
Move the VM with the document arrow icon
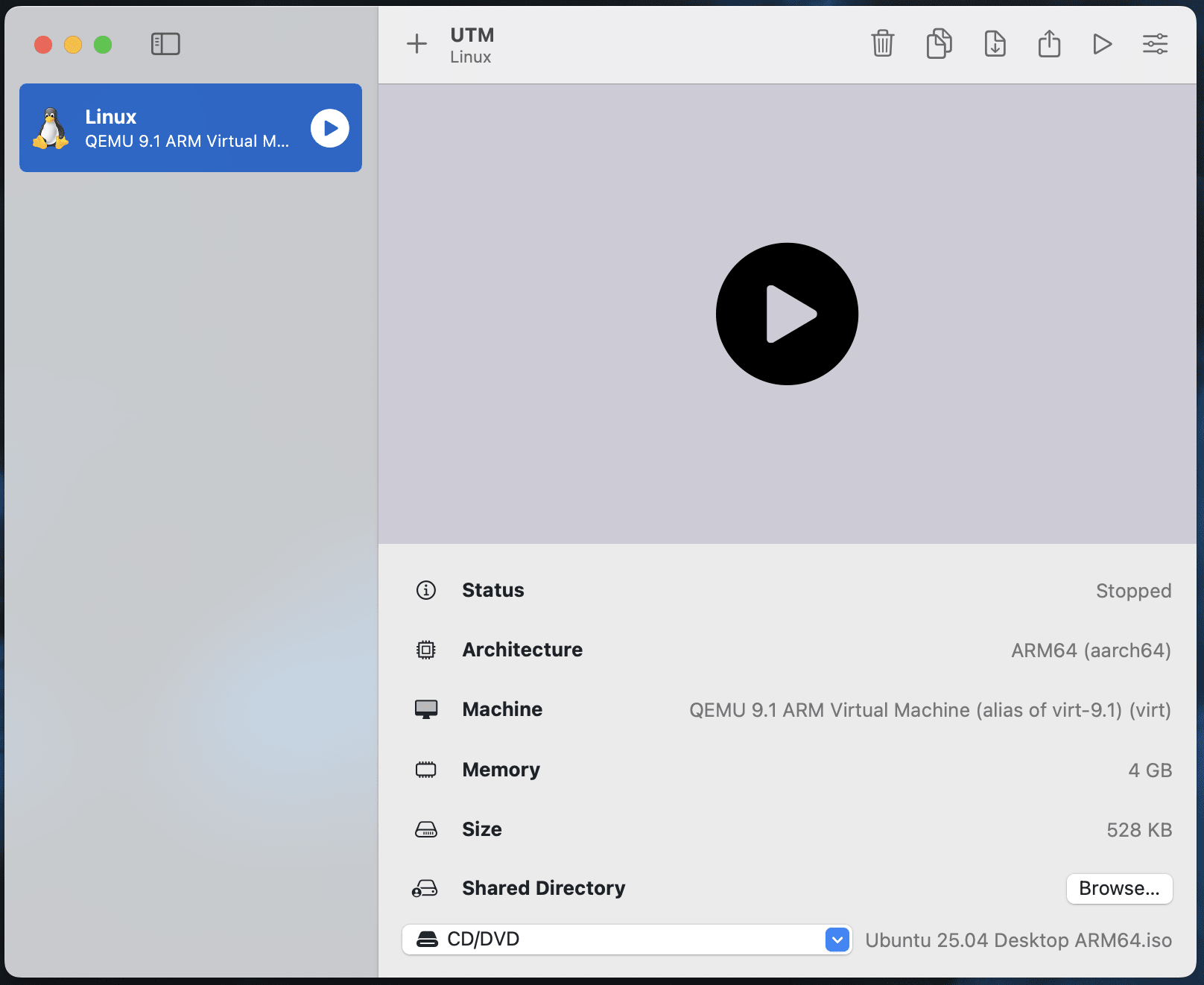[995, 44]
